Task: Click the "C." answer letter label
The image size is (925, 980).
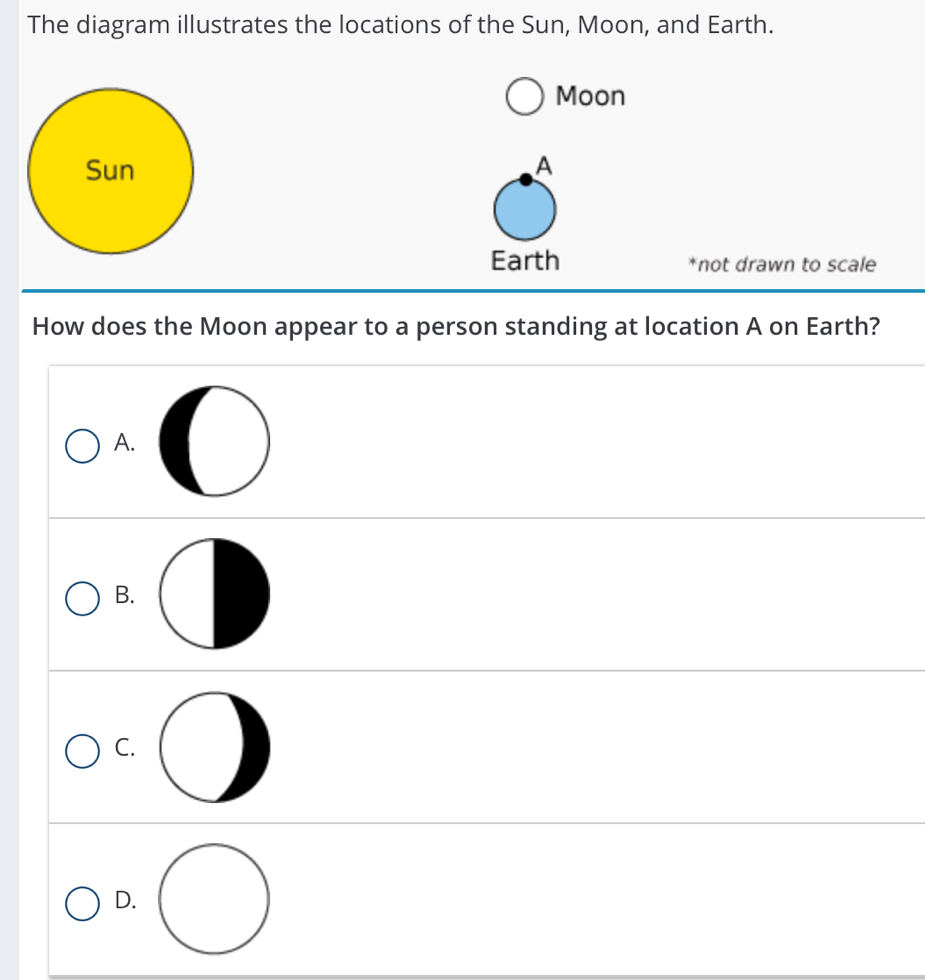Action: point(125,747)
